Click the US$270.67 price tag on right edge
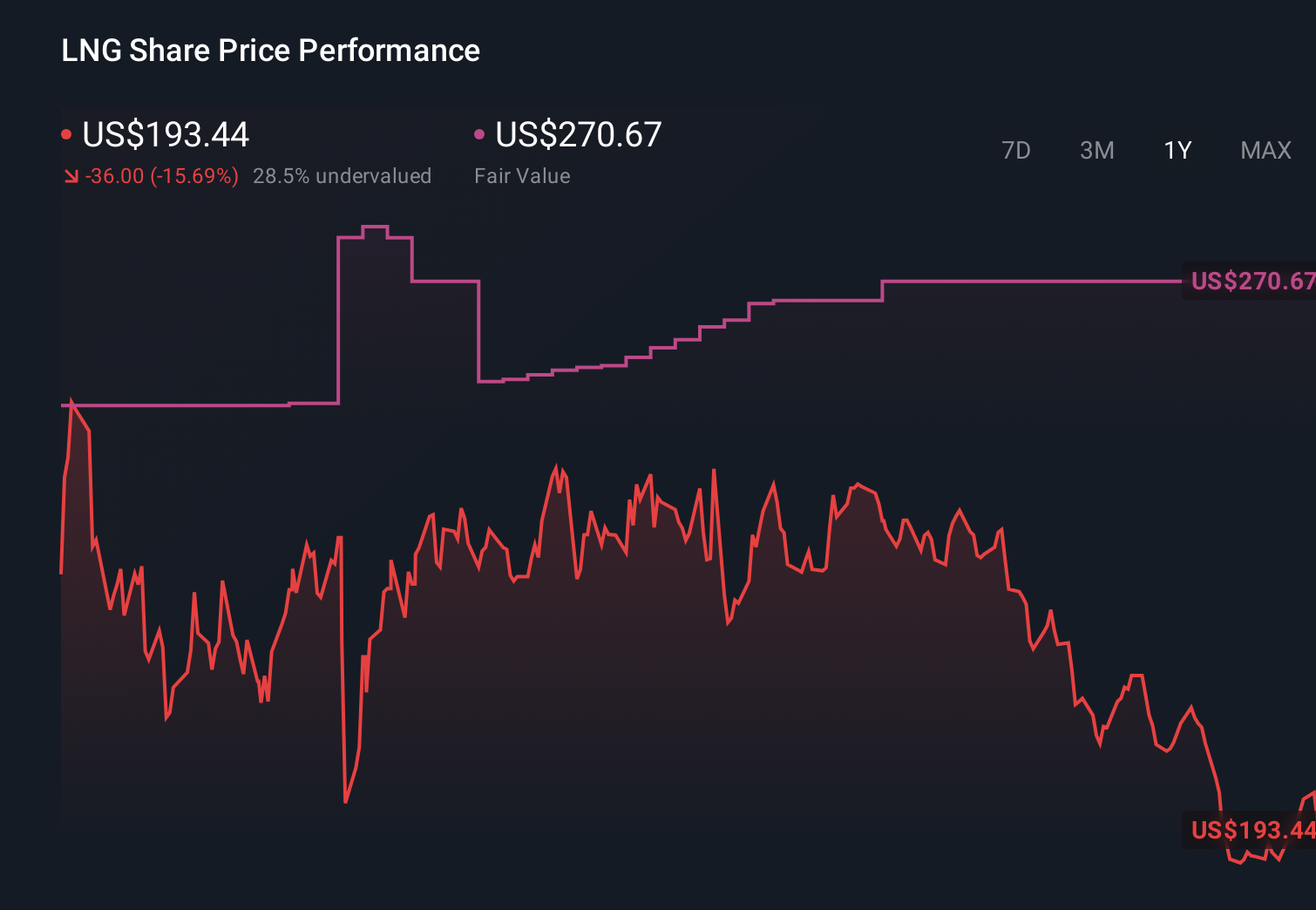 click(x=1250, y=281)
